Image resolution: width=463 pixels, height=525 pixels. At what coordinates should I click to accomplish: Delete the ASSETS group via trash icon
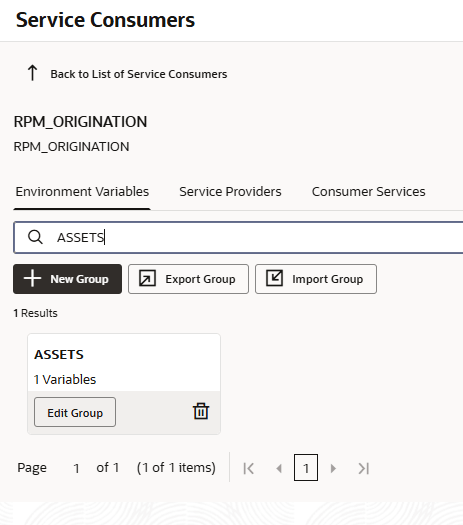click(201, 411)
